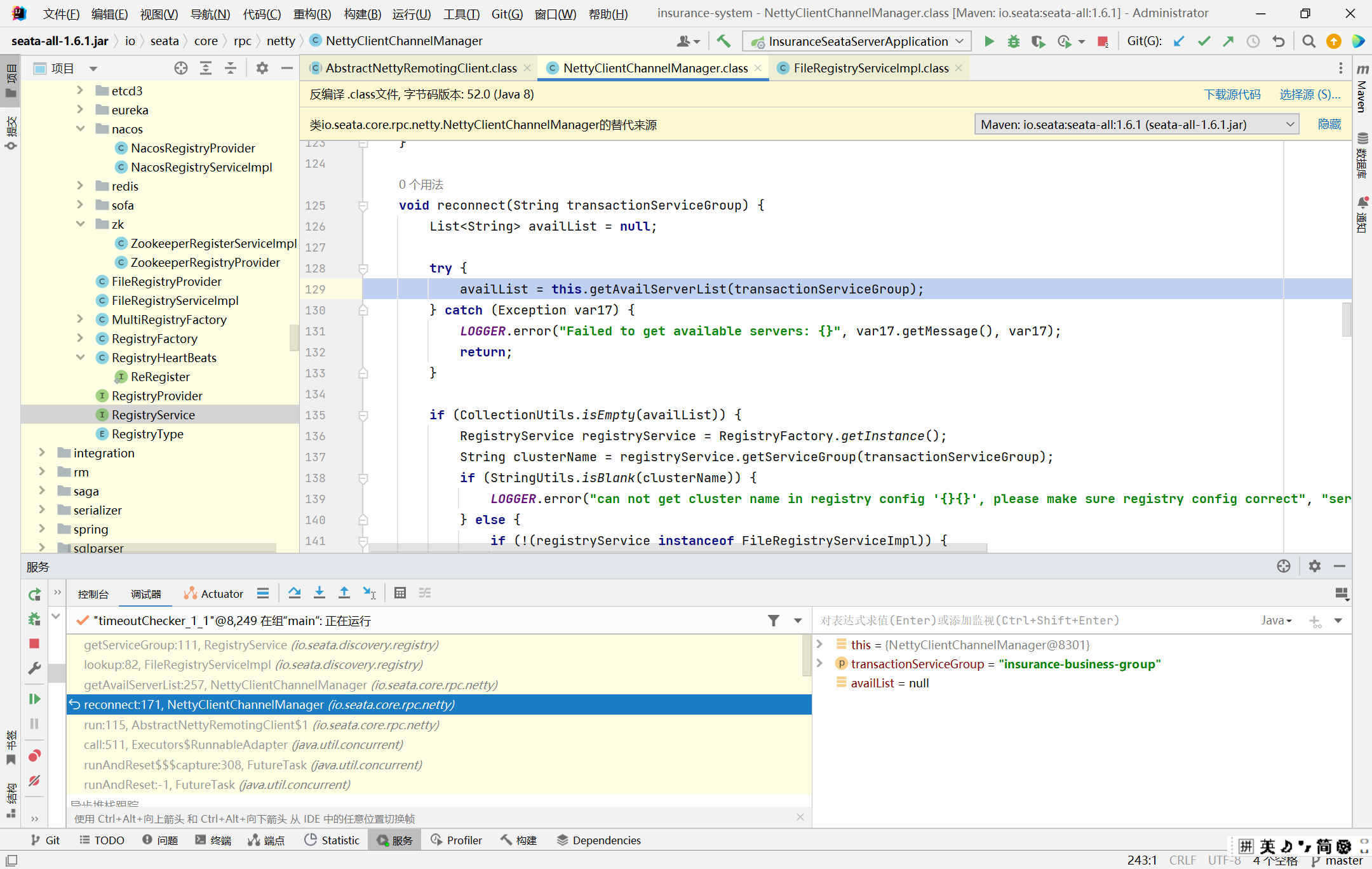Expand the redis folder in project tree
This screenshot has width=1372, height=869.
coord(80,185)
